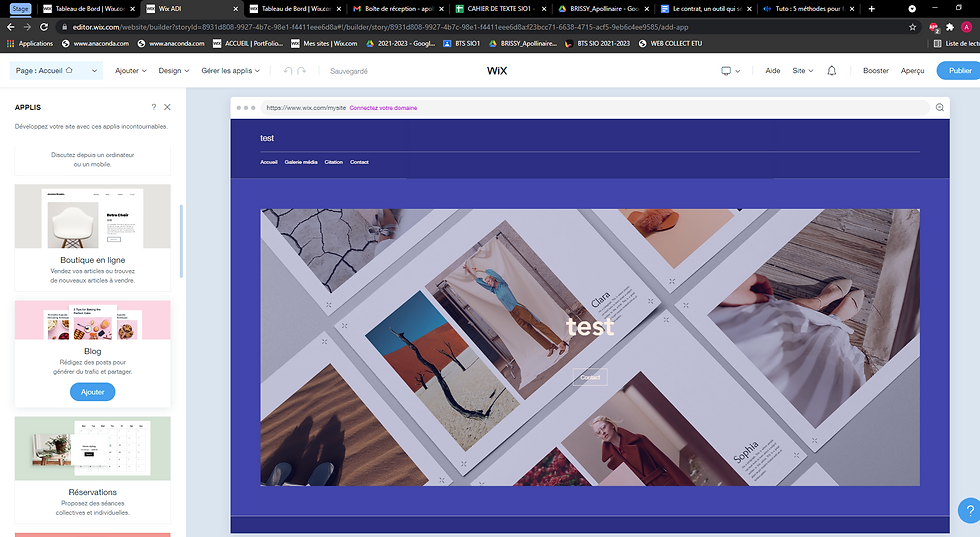The width and height of the screenshot is (980, 537).
Task: Open the WEB COLLECT ETU bookmark
Action: point(670,43)
